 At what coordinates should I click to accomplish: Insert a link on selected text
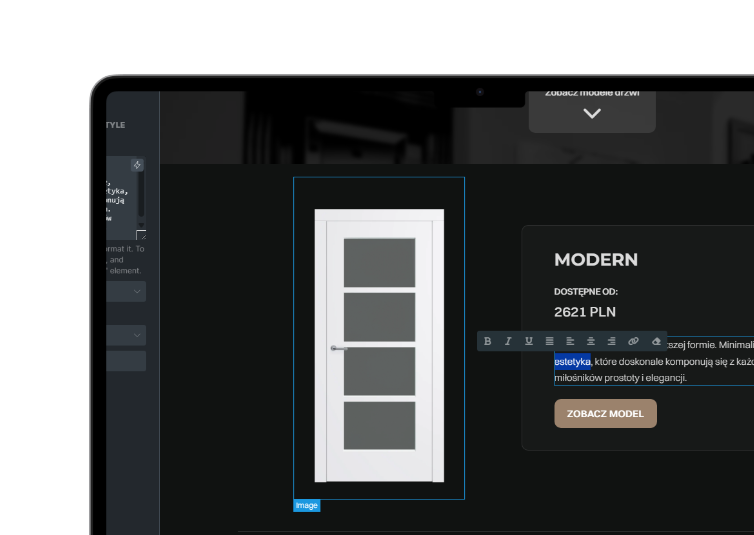click(633, 341)
